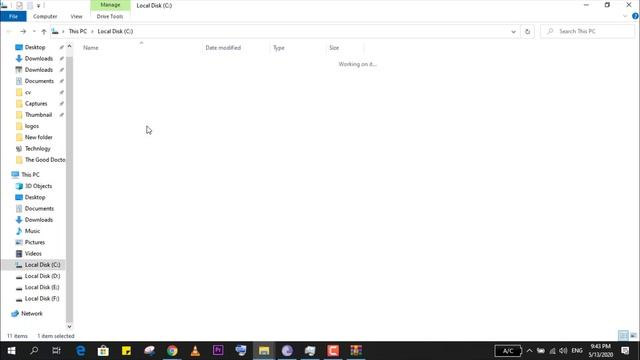This screenshot has width=640, height=360.
Task: Open Adobe Premiere Pro from taskbar
Action: (x=218, y=351)
